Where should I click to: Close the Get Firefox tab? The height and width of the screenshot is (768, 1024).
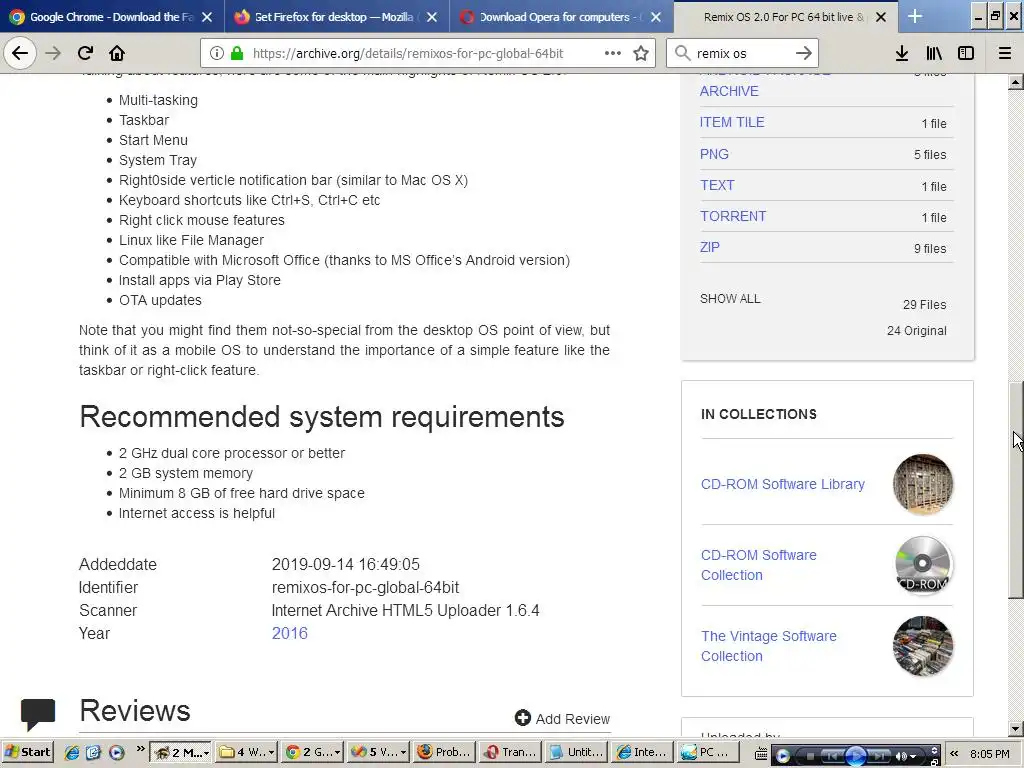pyautogui.click(x=432, y=17)
